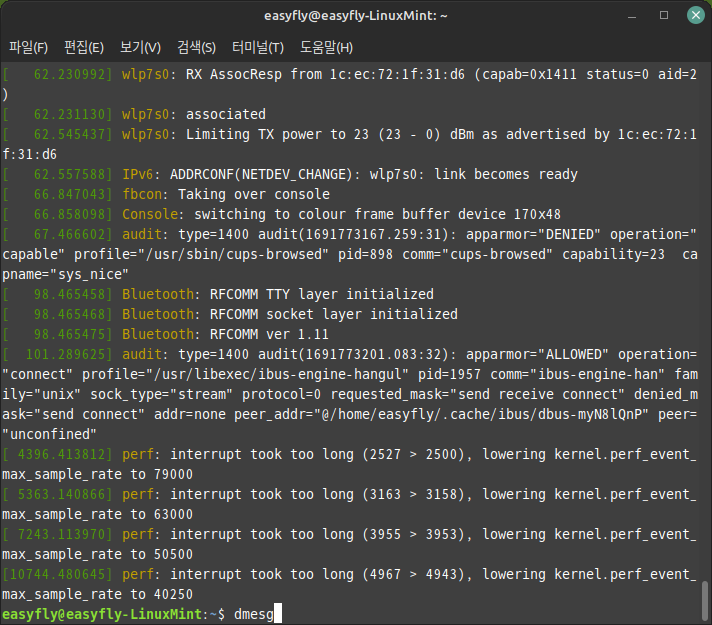Viewport: 712px width, 625px height.
Task: Close the terminal window
Action: tap(696, 15)
